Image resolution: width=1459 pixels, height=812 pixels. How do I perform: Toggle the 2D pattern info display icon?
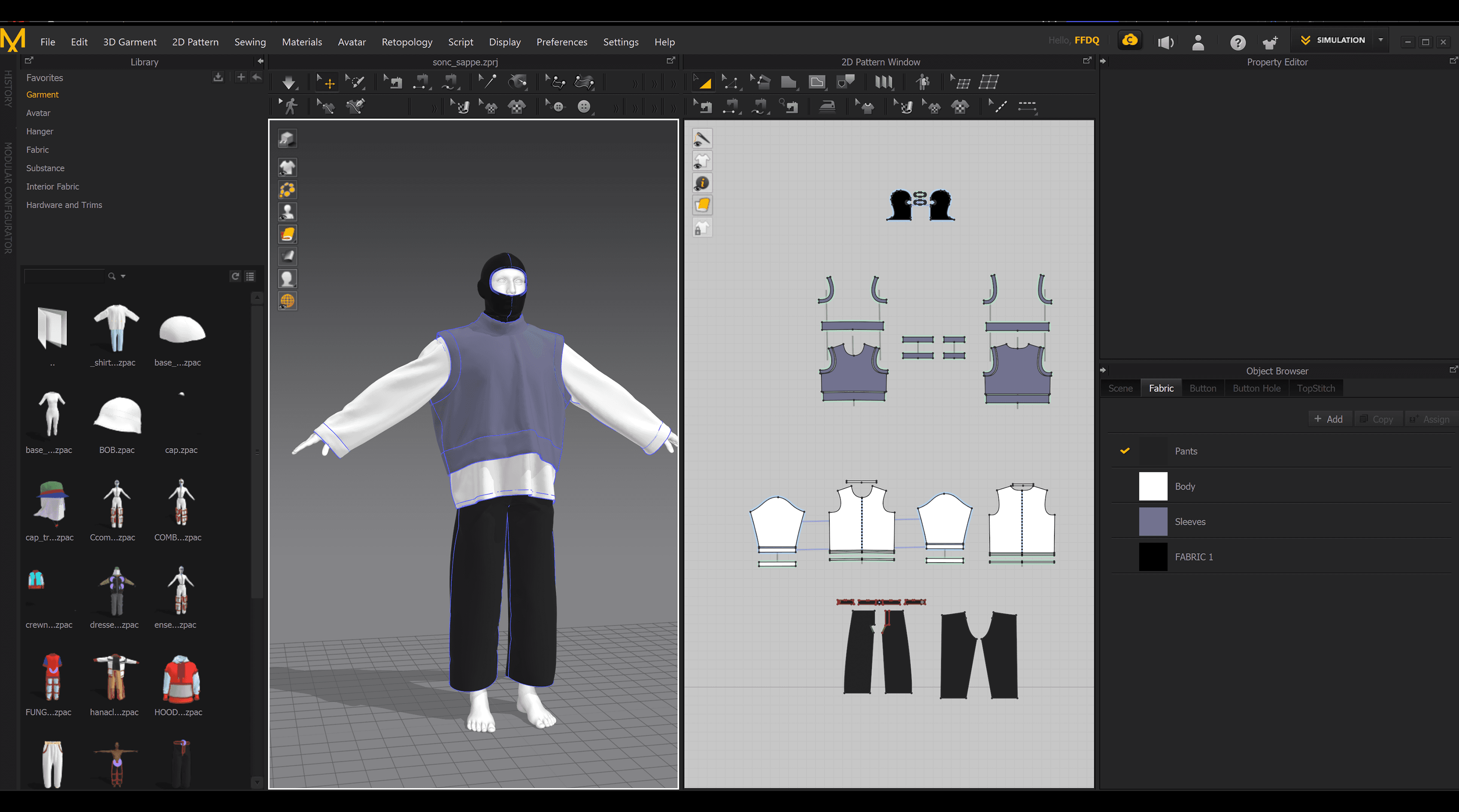702,183
